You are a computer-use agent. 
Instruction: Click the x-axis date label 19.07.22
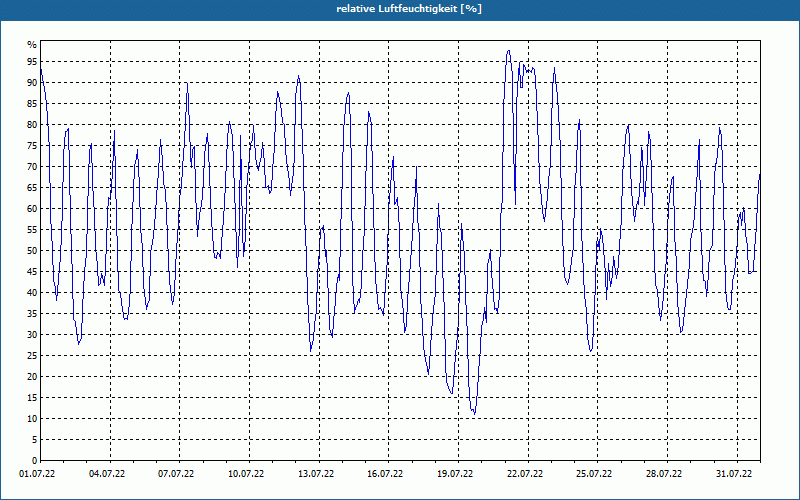[x=455, y=474]
